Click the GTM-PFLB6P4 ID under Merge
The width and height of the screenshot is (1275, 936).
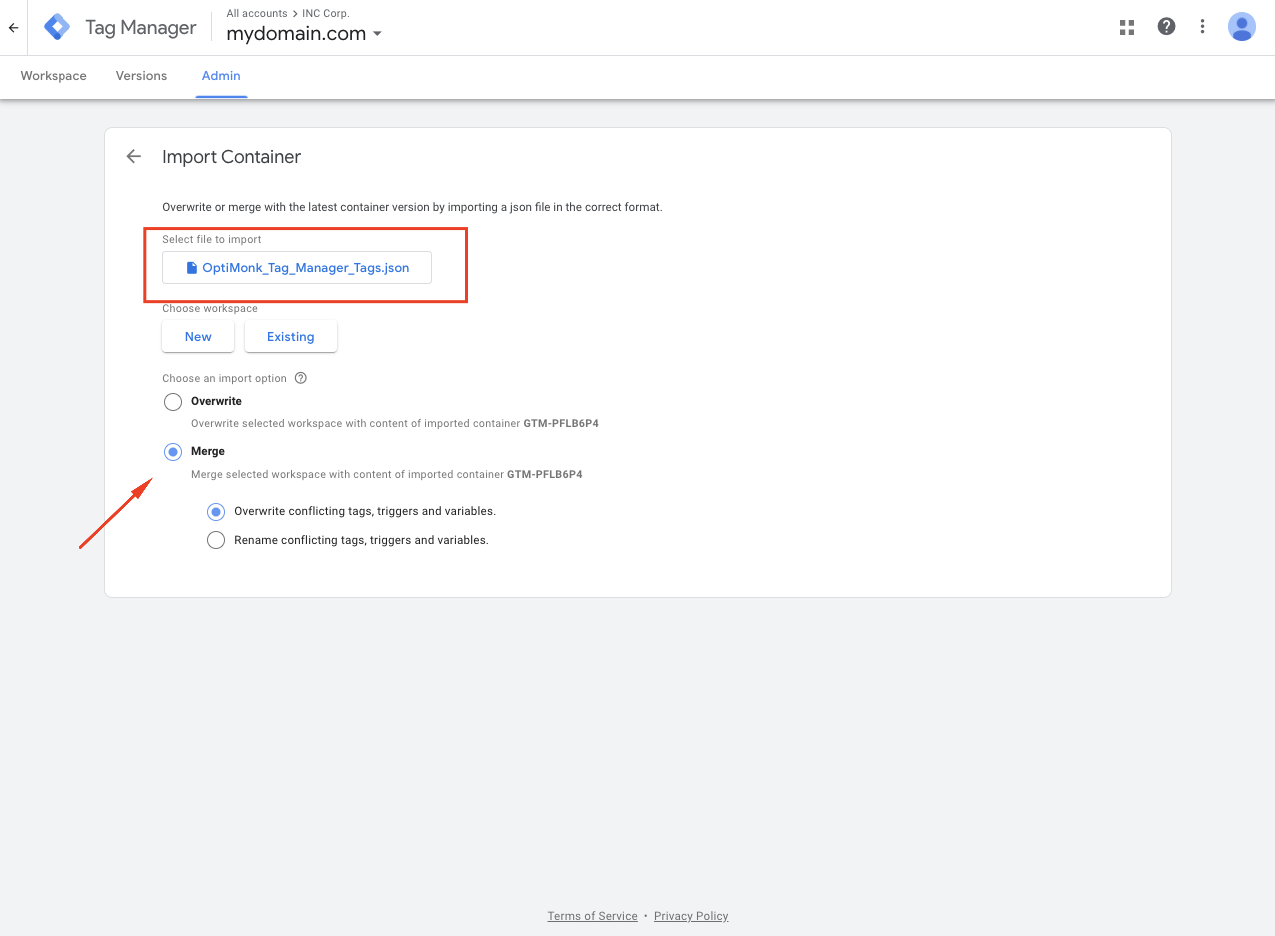coord(545,474)
